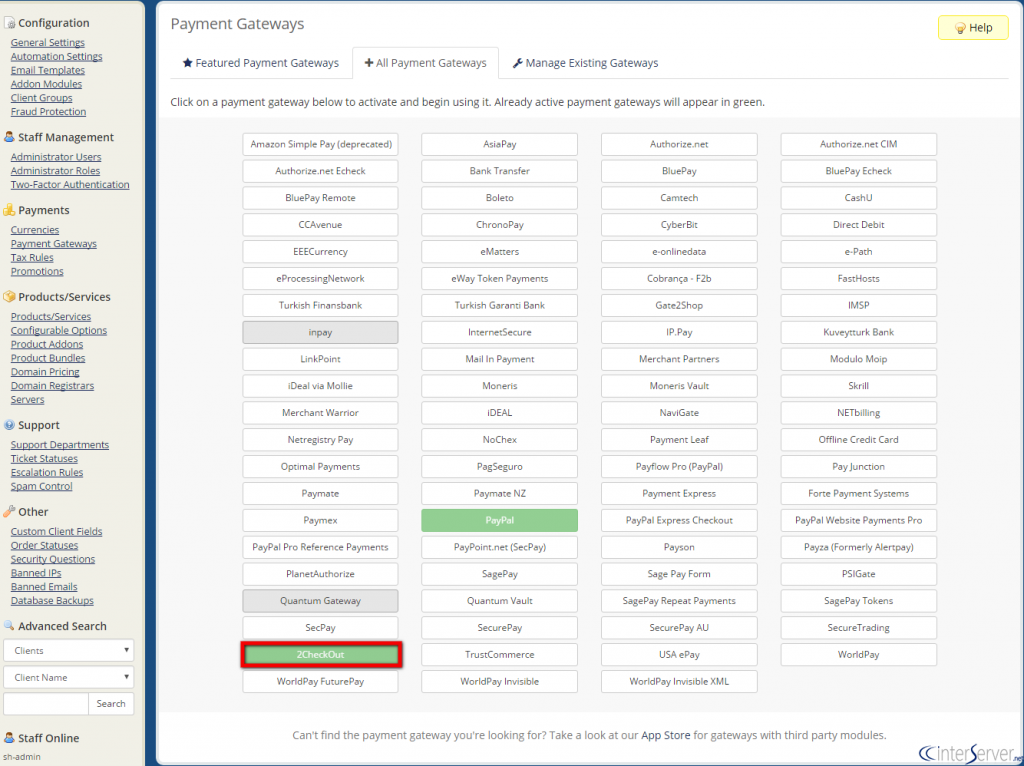Click the advanced search text field
The image size is (1024, 766).
(46, 703)
